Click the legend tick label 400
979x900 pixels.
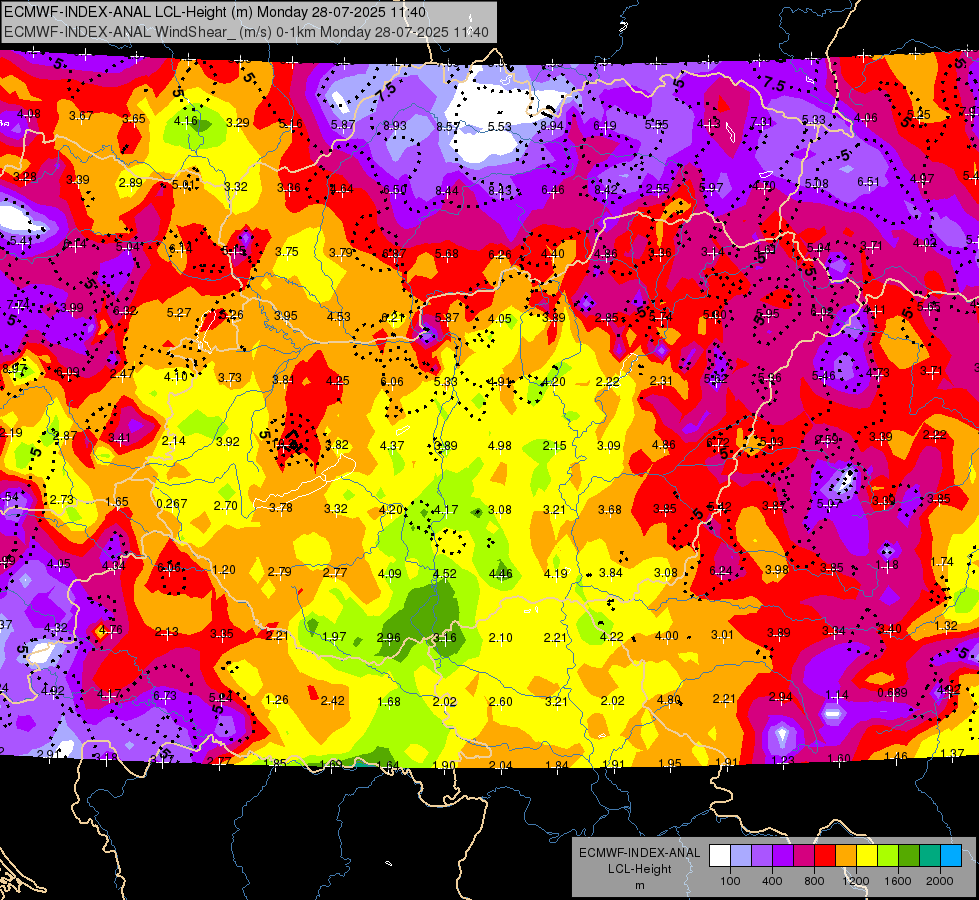coord(772,881)
